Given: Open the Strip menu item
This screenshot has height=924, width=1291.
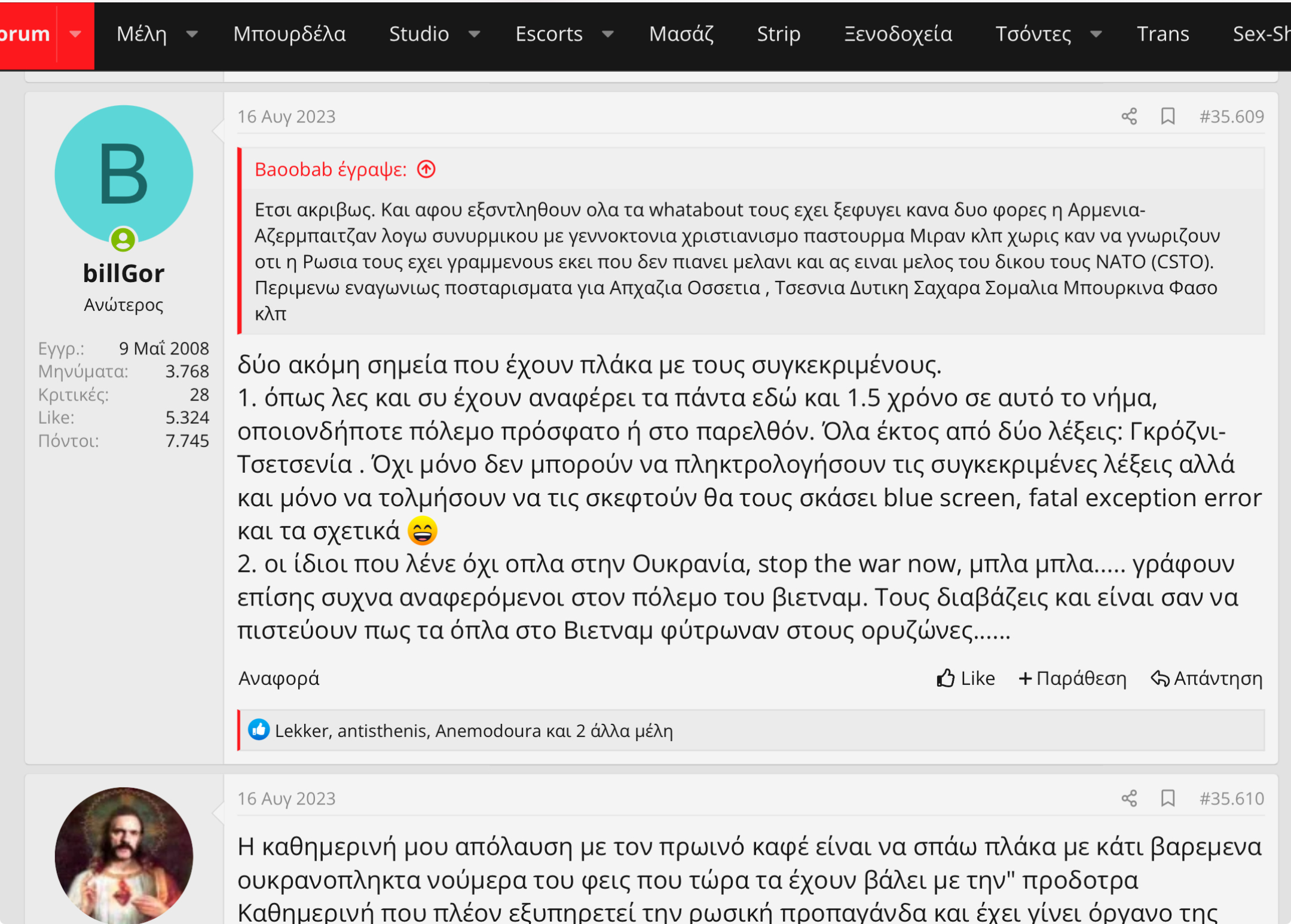Looking at the screenshot, I should click(778, 35).
